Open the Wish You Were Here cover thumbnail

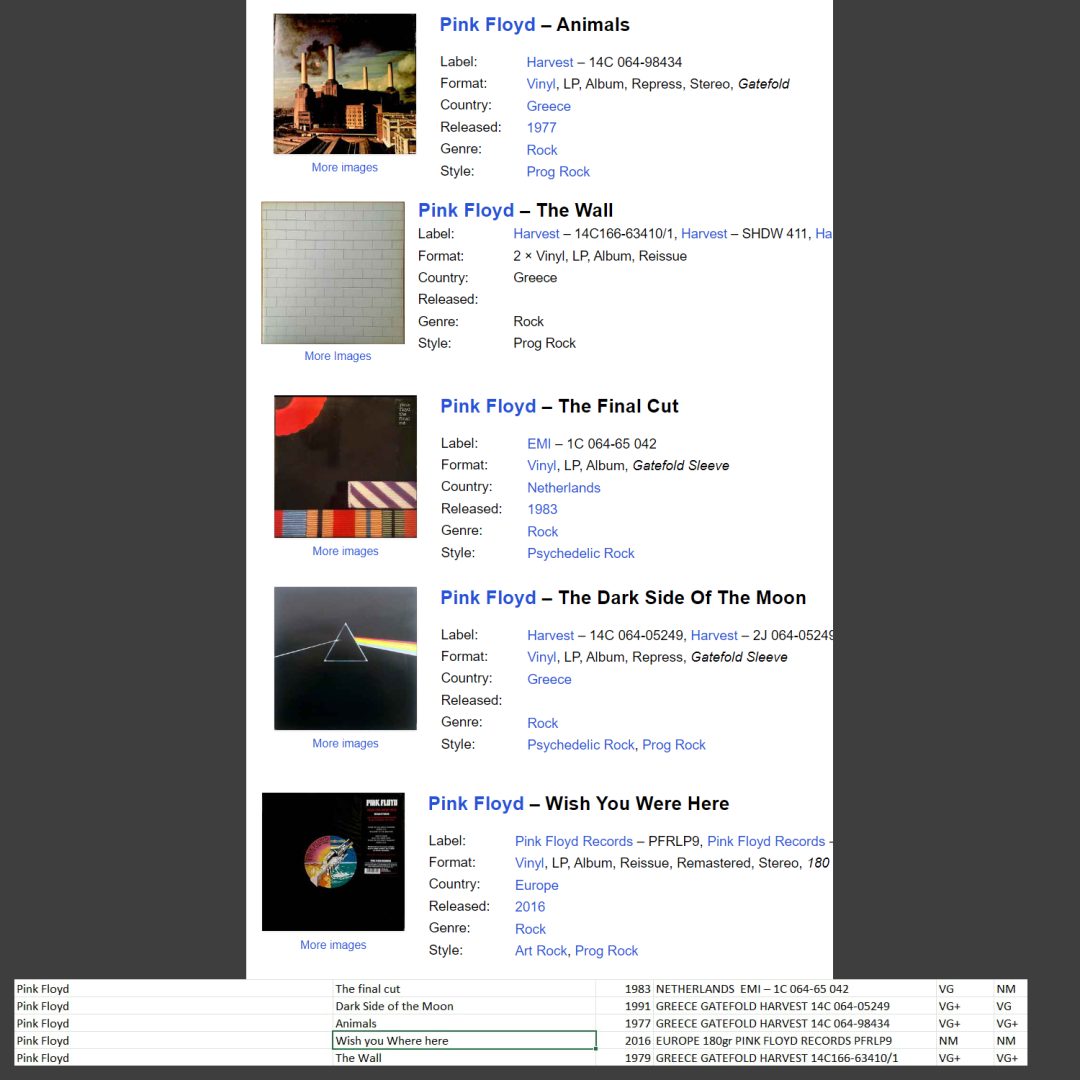[x=333, y=862]
